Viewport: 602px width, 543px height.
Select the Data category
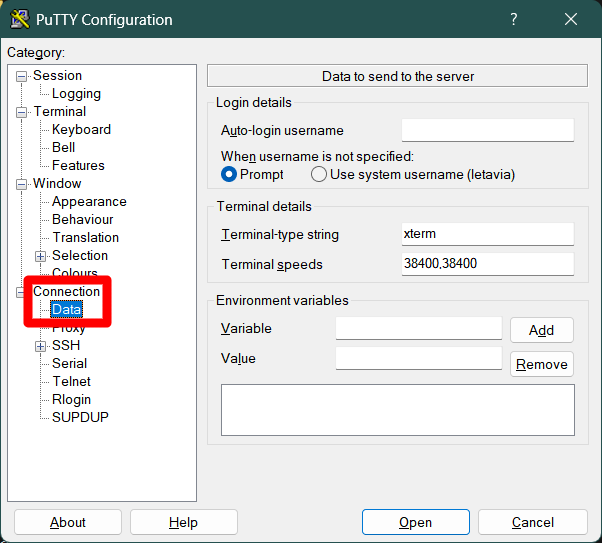tap(66, 310)
